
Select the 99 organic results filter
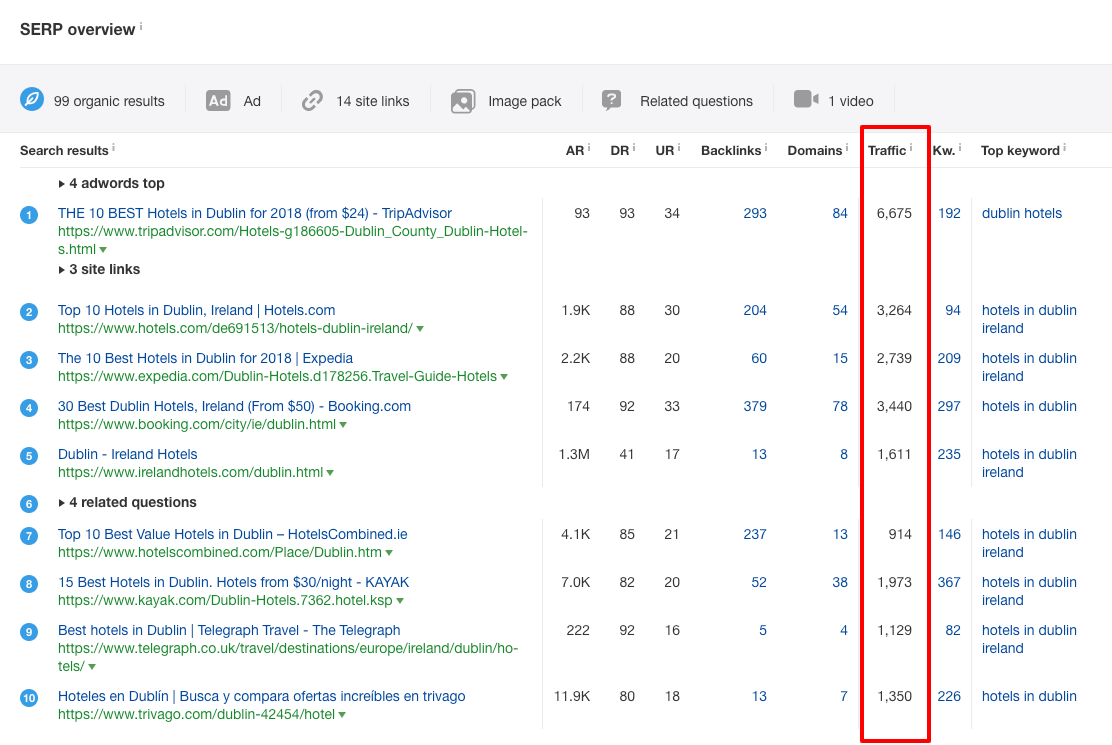coord(109,101)
